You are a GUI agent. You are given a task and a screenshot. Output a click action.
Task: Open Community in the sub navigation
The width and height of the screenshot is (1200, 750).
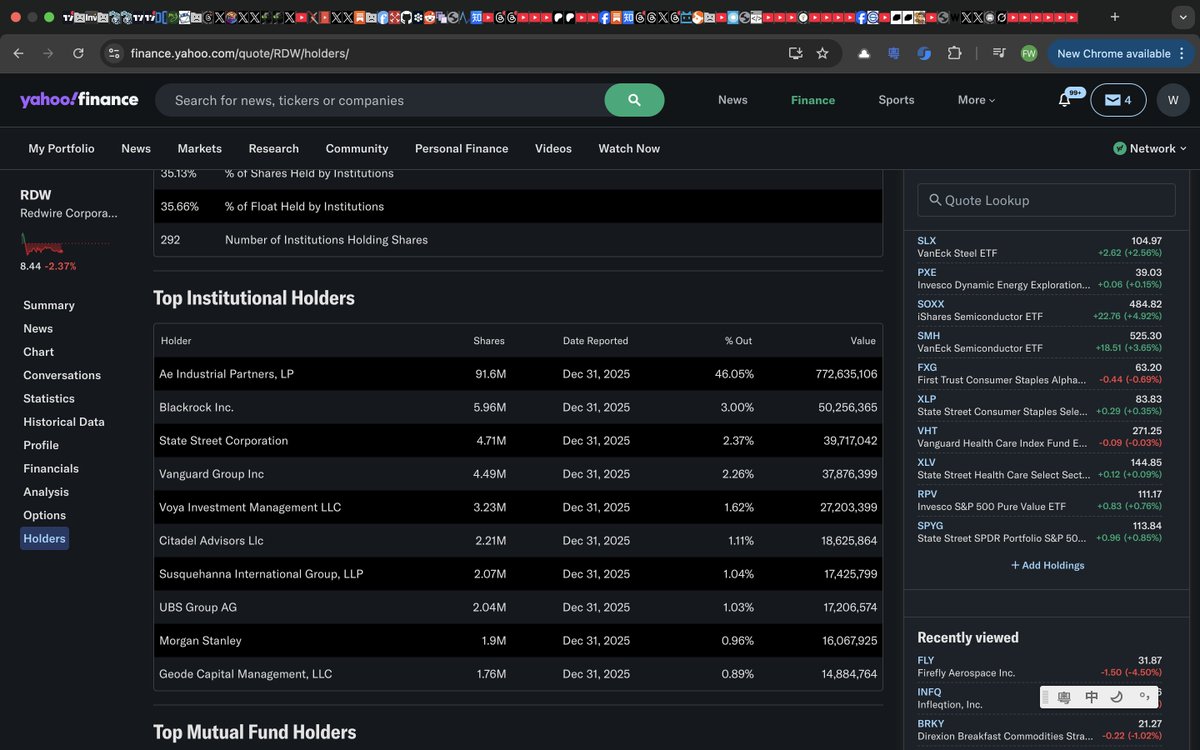click(357, 148)
